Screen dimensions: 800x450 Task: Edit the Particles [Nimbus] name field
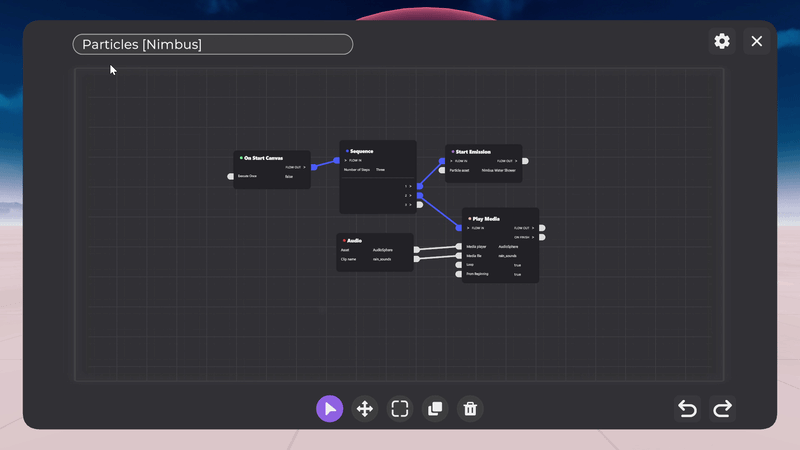(213, 44)
